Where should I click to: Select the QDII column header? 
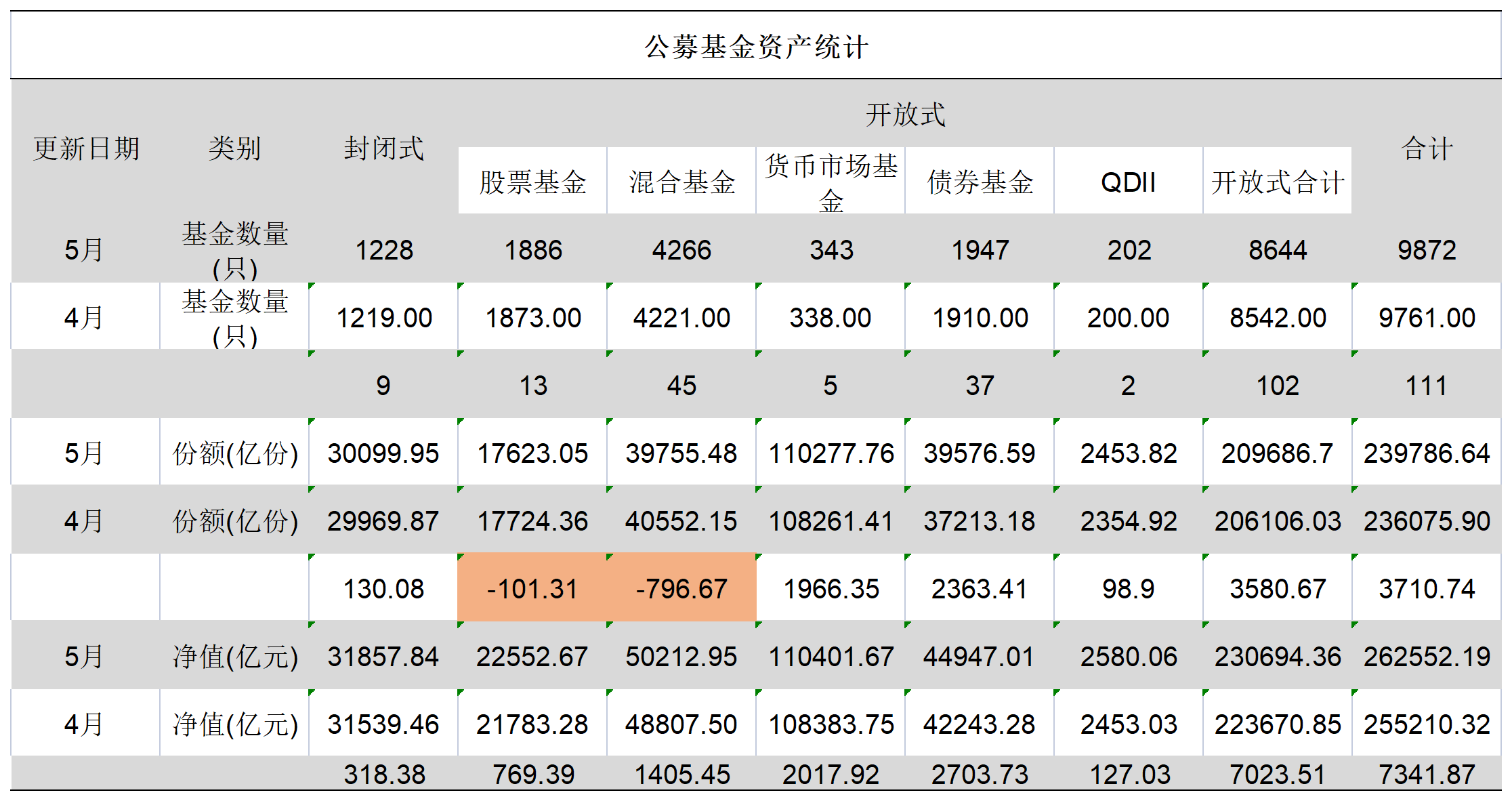1129,182
